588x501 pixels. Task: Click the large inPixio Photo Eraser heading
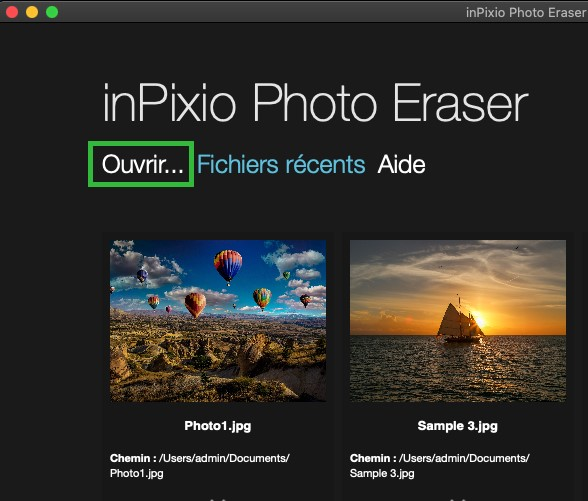[316, 103]
